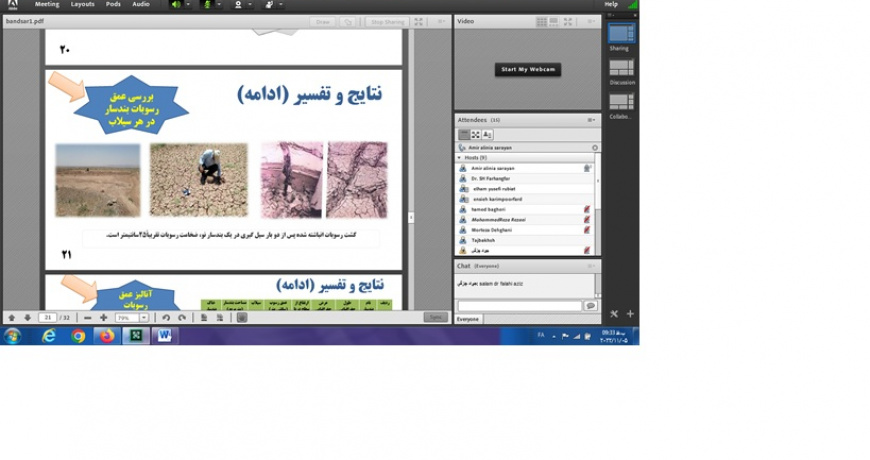
Task: Select attendee Tajbakhsh
Action: [525, 240]
